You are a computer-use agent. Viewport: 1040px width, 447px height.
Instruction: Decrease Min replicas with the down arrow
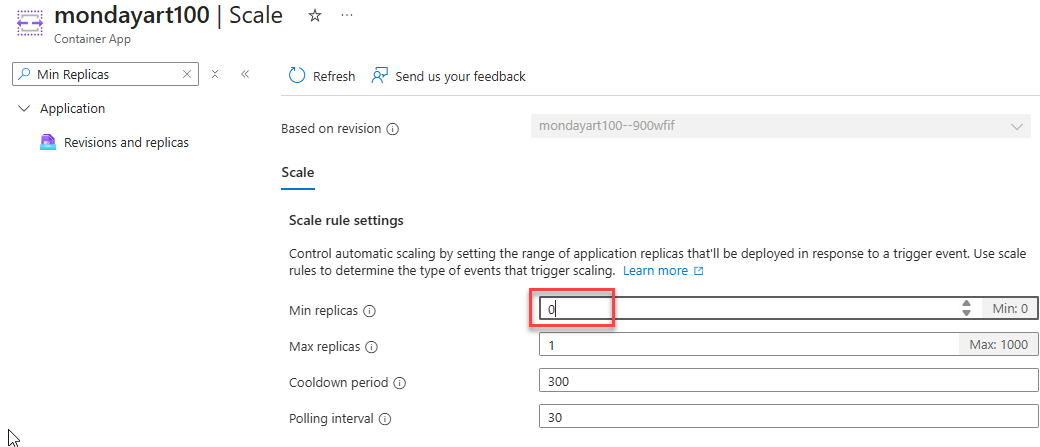[x=966, y=312]
